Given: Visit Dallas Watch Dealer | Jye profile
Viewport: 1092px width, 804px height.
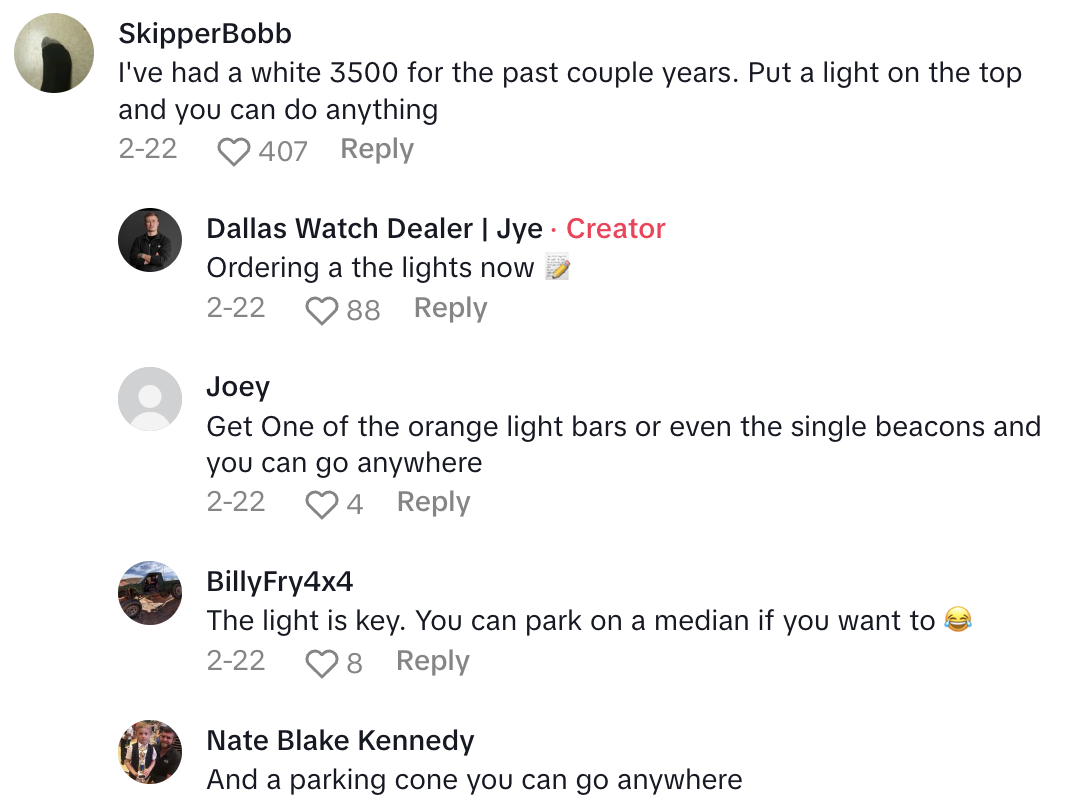Looking at the screenshot, I should pos(374,229).
